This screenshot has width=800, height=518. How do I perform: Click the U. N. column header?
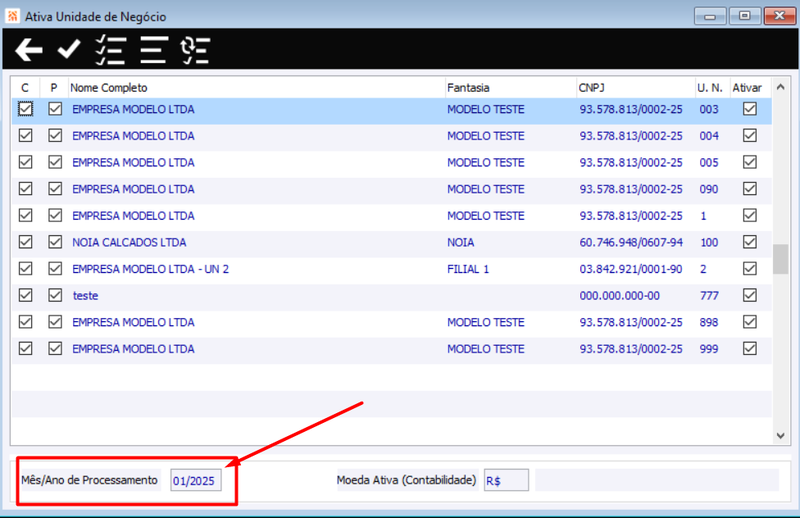712,88
